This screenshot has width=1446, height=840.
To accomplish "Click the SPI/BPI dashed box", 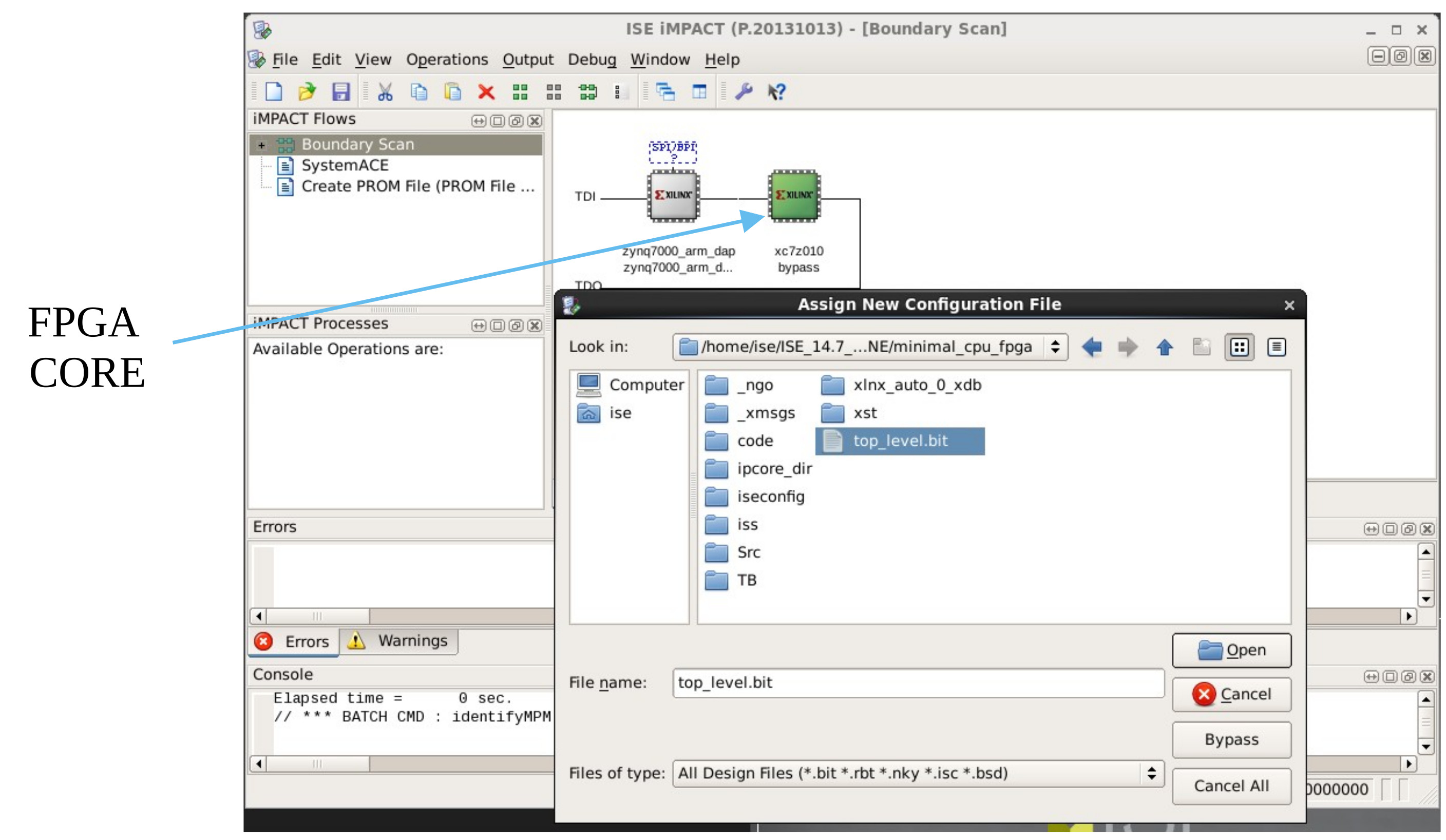I will coord(673,152).
